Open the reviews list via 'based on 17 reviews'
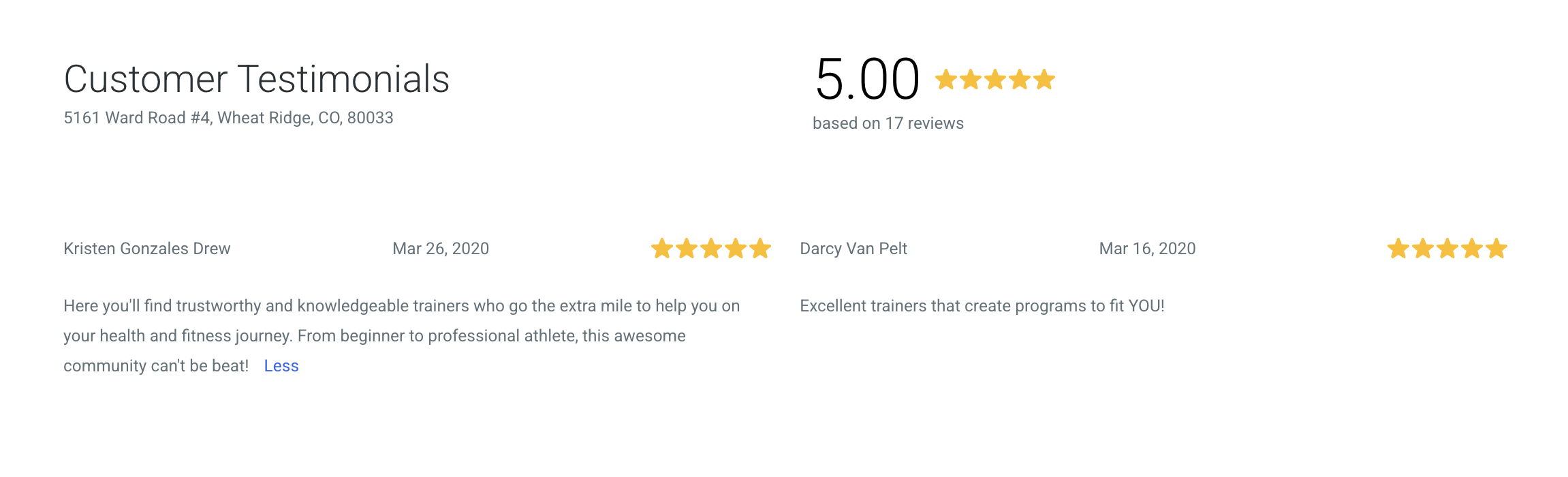Image resolution: width=1568 pixels, height=477 pixels. pyautogui.click(x=888, y=123)
